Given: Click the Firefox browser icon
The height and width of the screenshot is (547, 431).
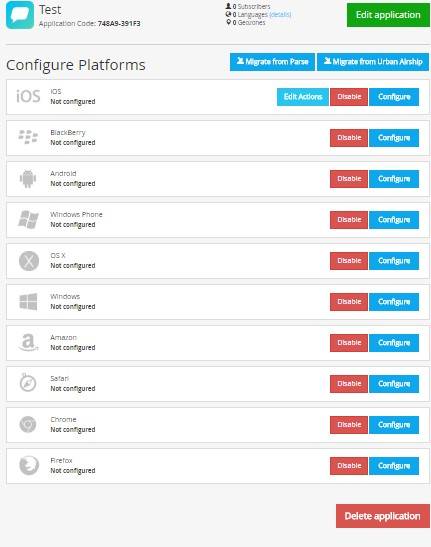Looking at the screenshot, I should (29, 465).
